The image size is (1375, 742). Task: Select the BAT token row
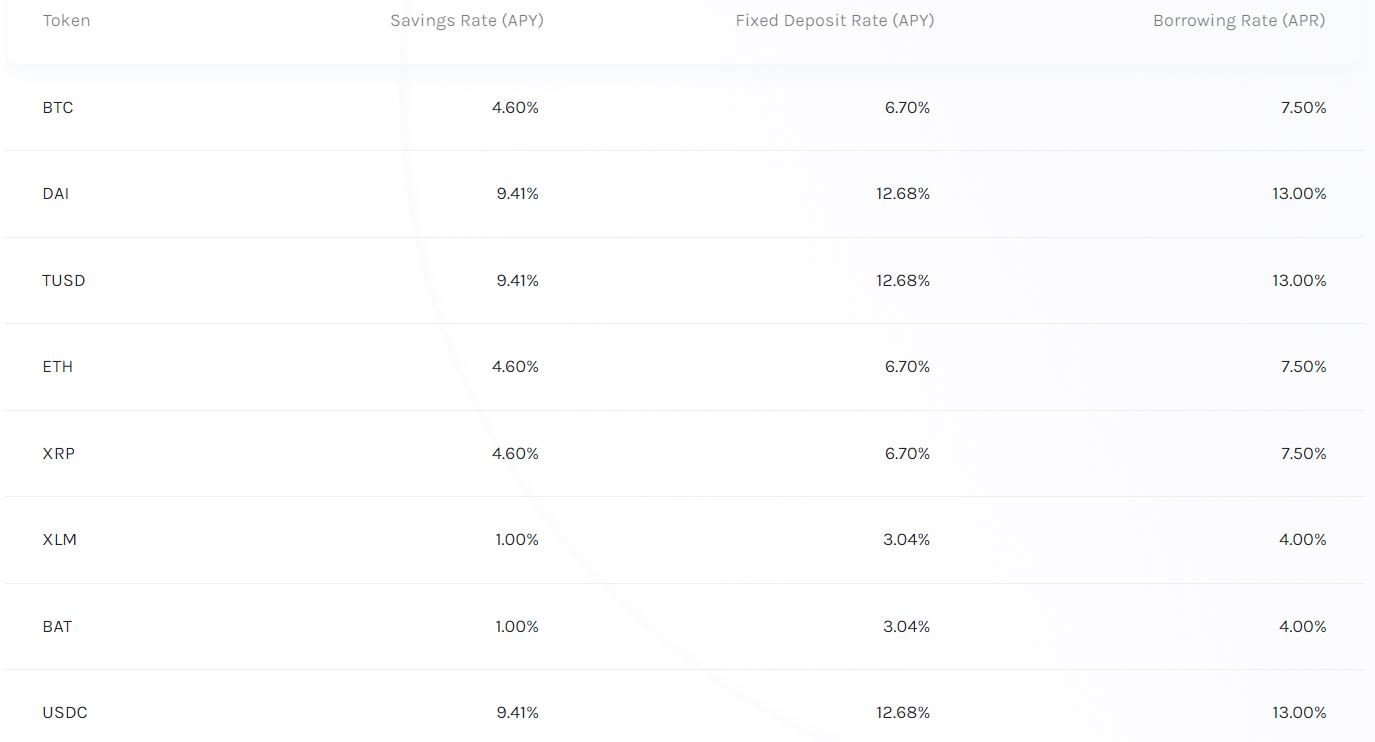click(x=685, y=627)
